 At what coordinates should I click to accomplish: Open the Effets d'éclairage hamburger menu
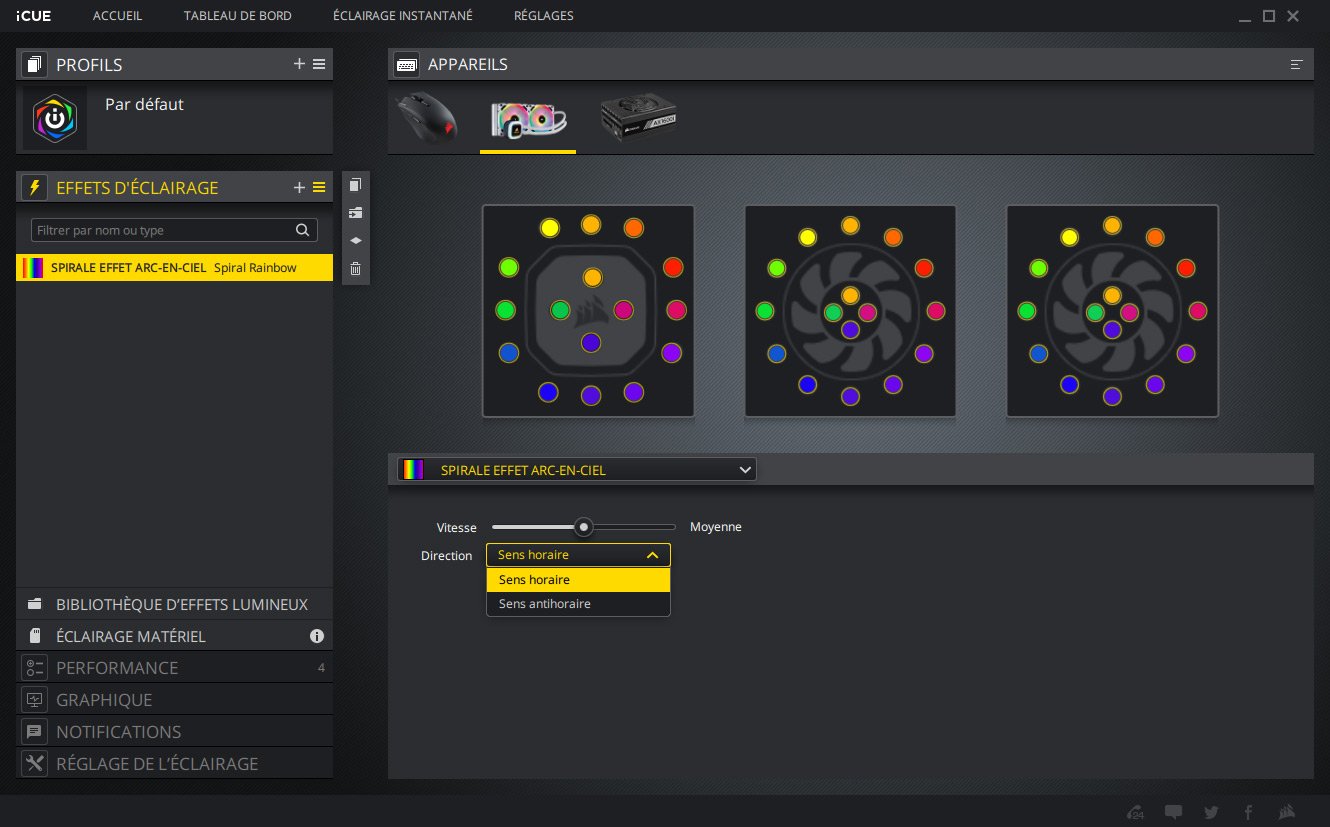click(x=319, y=187)
